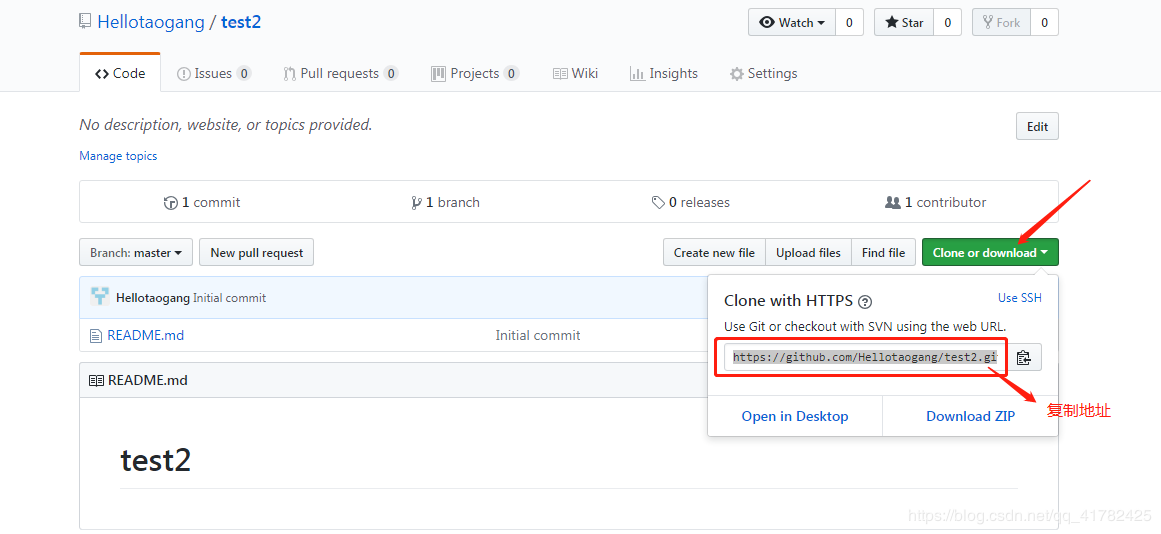Open the 1 commit history

[x=202, y=202]
